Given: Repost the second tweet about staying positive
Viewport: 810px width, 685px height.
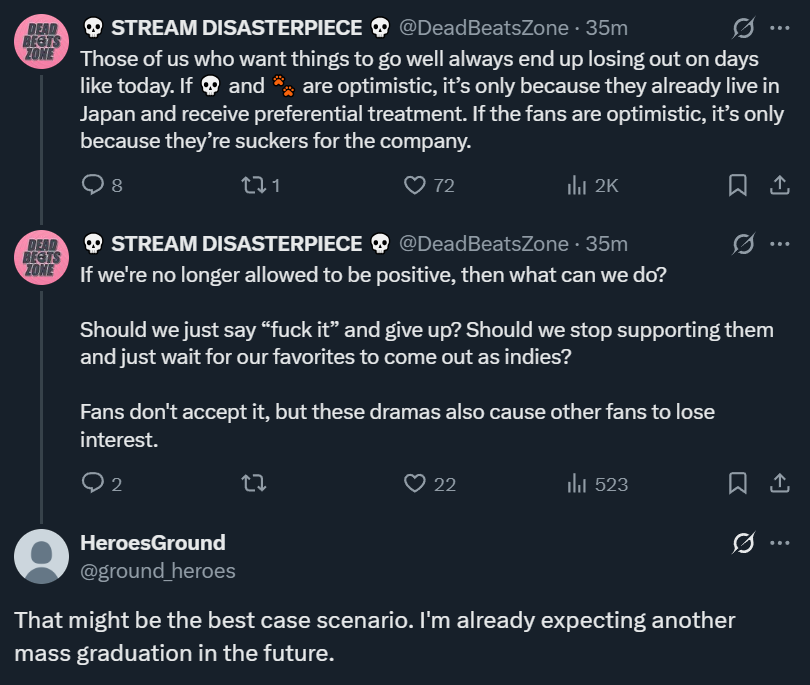Looking at the screenshot, I should tap(254, 484).
